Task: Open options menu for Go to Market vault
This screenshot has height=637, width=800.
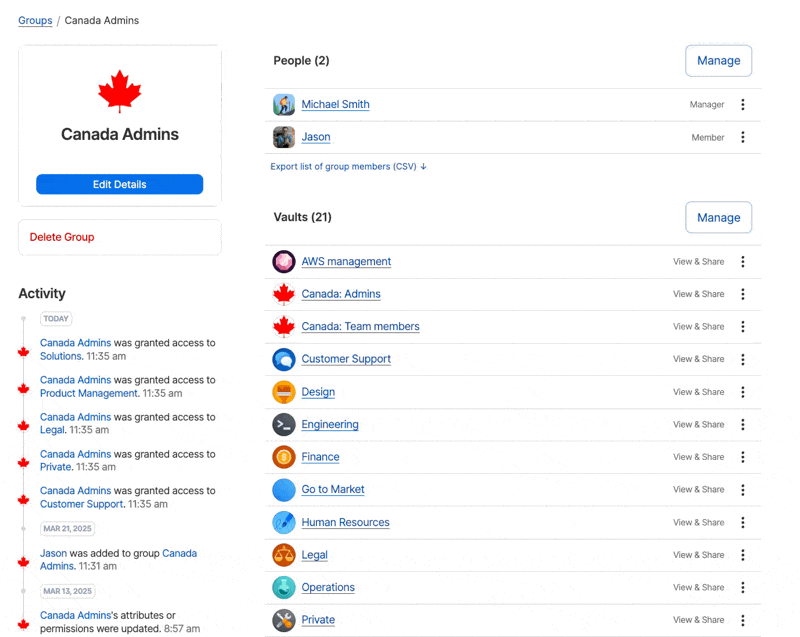Action: pos(743,490)
